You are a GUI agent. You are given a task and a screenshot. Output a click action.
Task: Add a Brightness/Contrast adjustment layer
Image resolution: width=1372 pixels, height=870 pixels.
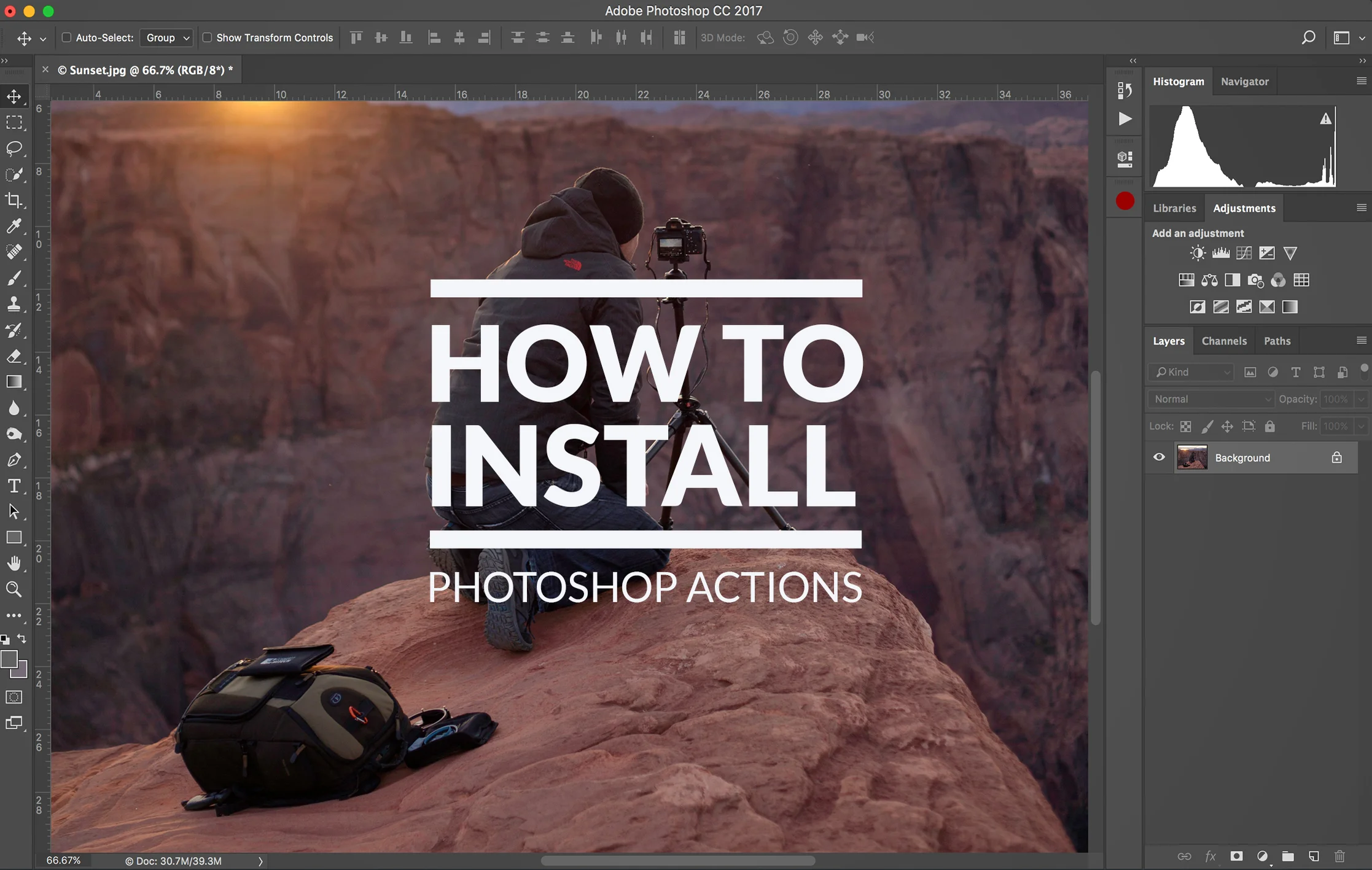click(x=1197, y=252)
